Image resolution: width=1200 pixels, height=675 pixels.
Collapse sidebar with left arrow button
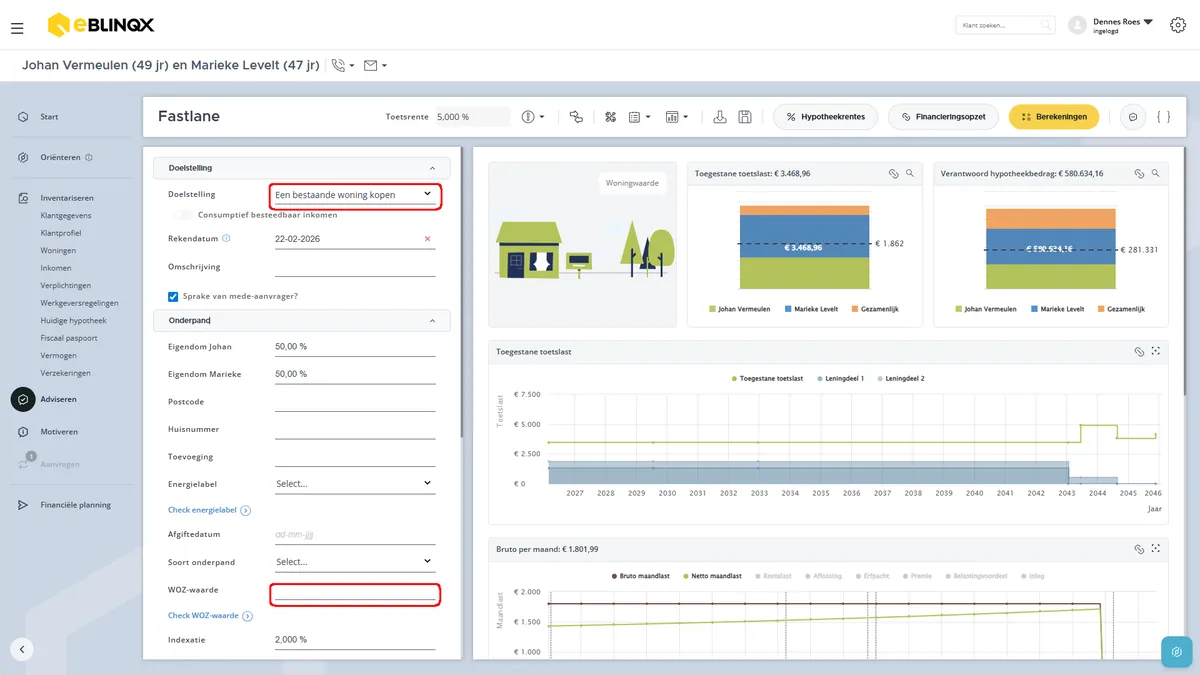[22, 649]
